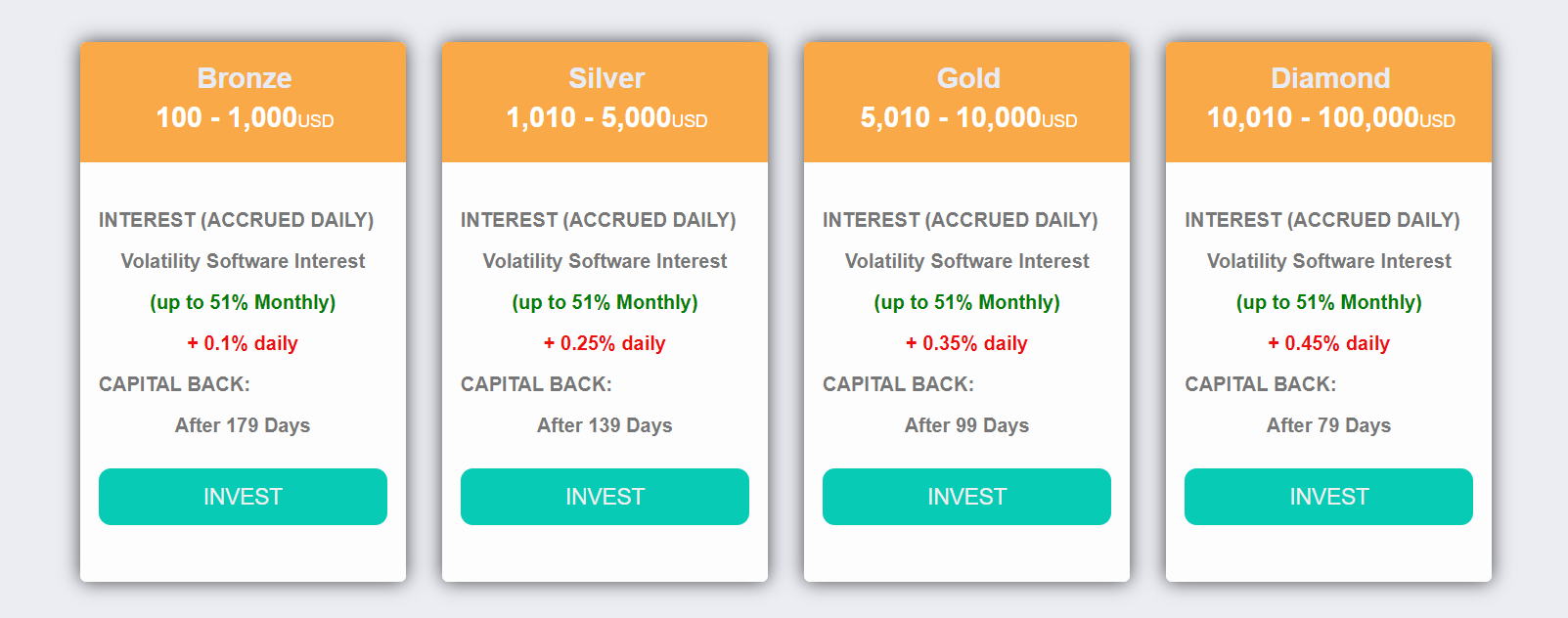The width and height of the screenshot is (1568, 618).
Task: Click INVEST button on Diamond plan
Action: tap(1328, 497)
